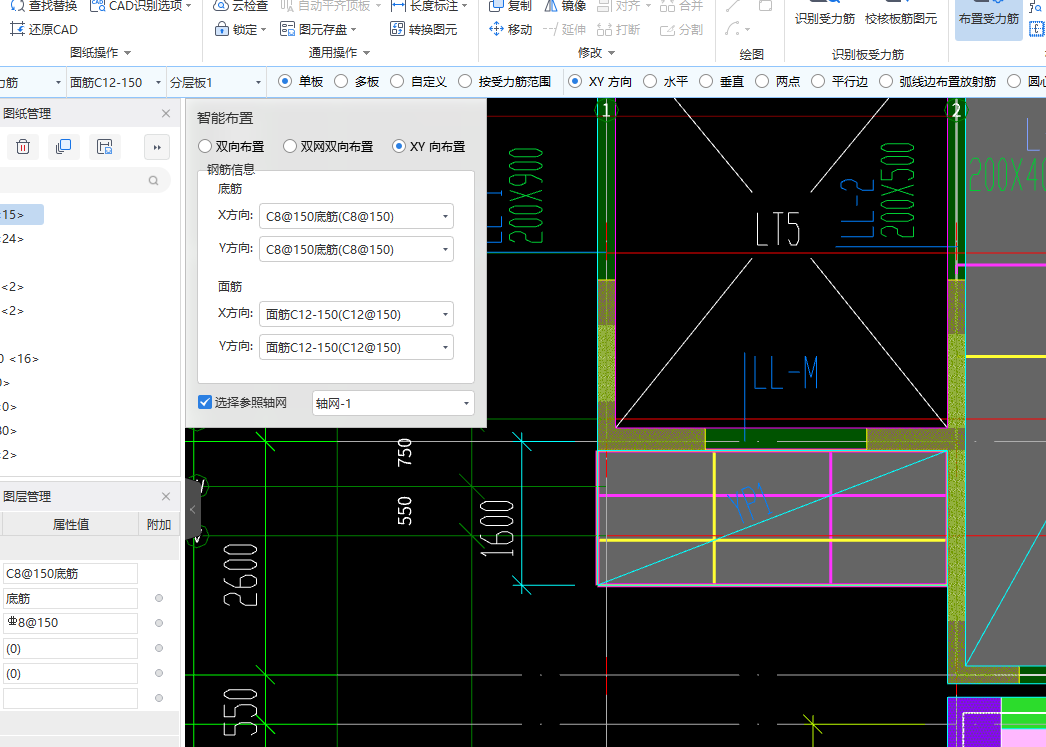The height and width of the screenshot is (747, 1046).
Task: Expand the 图纸操作 group menu
Action: click(x=100, y=53)
